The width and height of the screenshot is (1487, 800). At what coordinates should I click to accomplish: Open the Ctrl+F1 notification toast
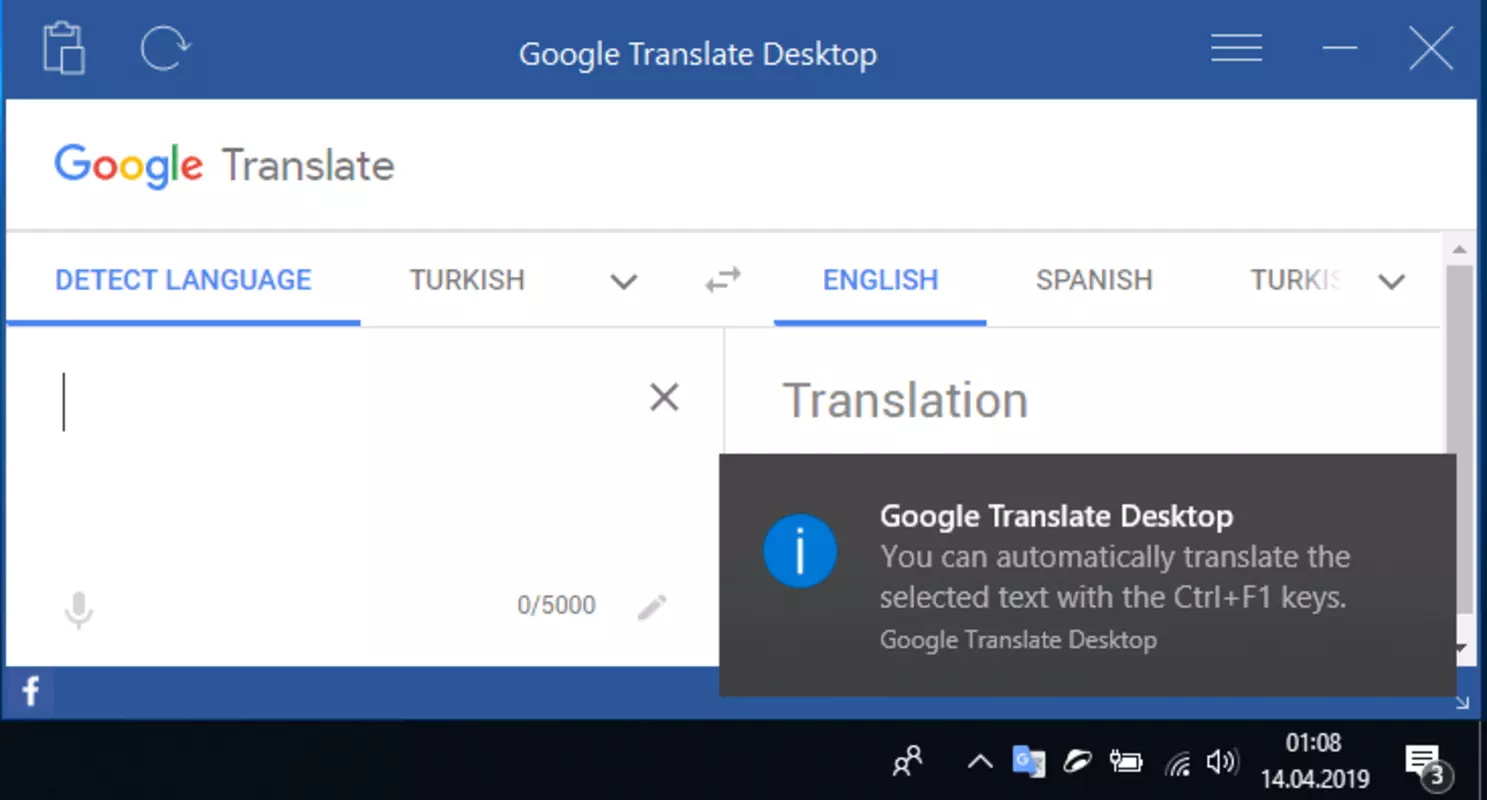1088,575
